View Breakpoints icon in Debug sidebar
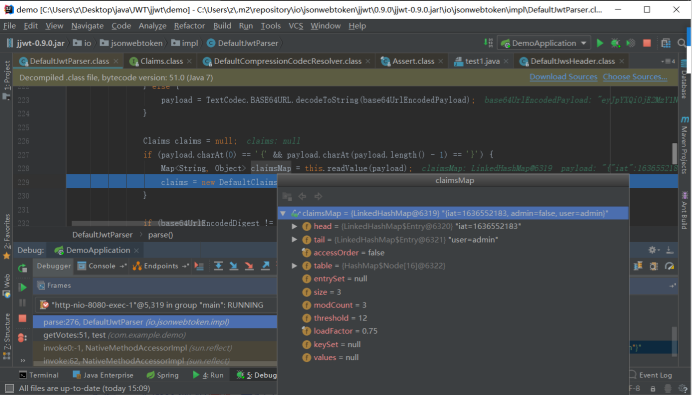 pyautogui.click(x=22, y=338)
